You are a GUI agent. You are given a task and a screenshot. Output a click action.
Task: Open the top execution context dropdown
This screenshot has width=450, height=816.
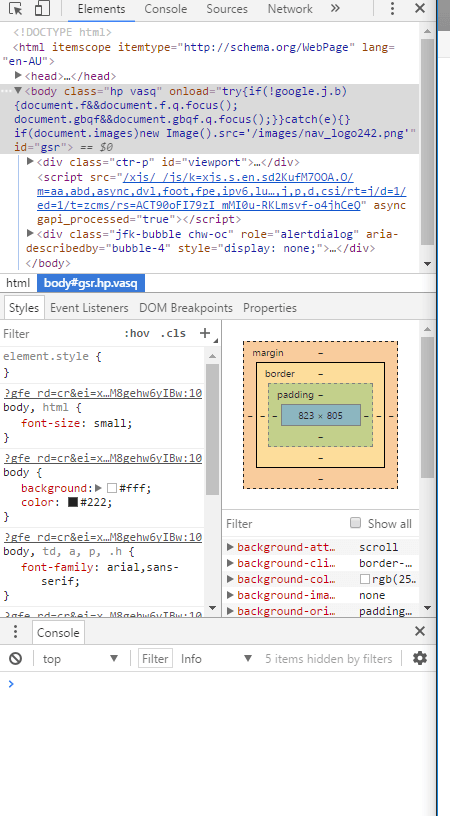[x=81, y=659]
